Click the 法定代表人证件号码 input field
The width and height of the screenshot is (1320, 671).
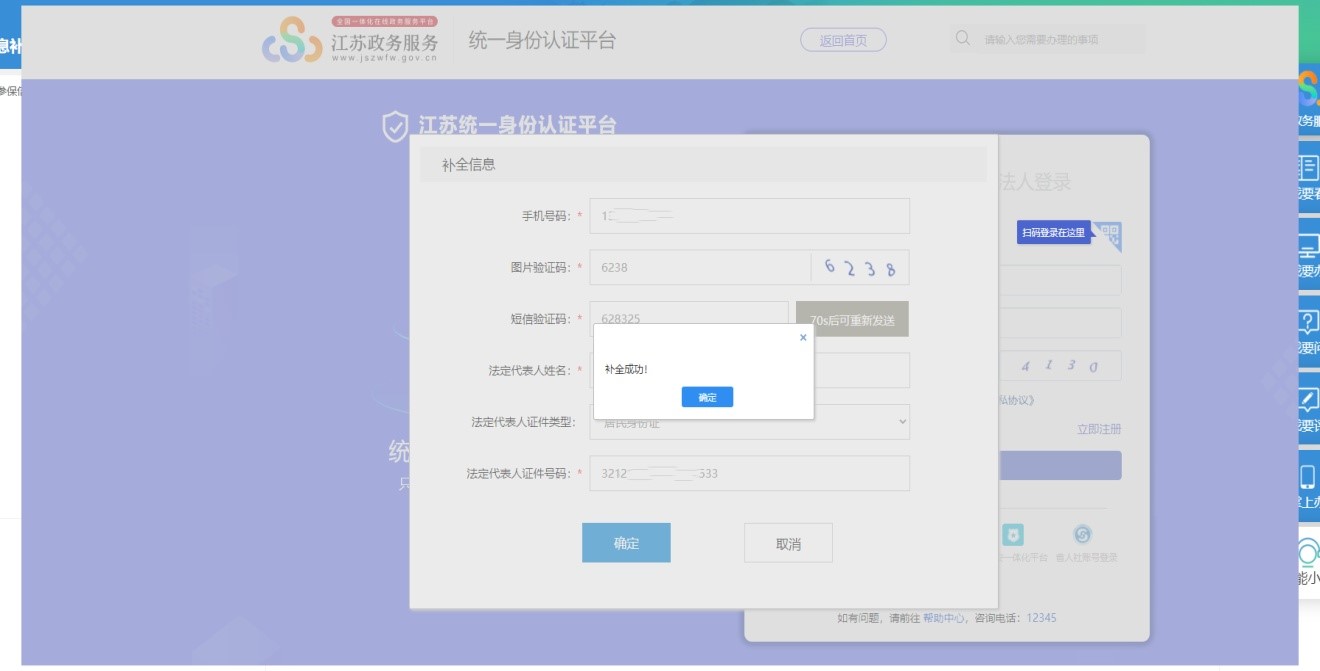[x=749, y=473]
